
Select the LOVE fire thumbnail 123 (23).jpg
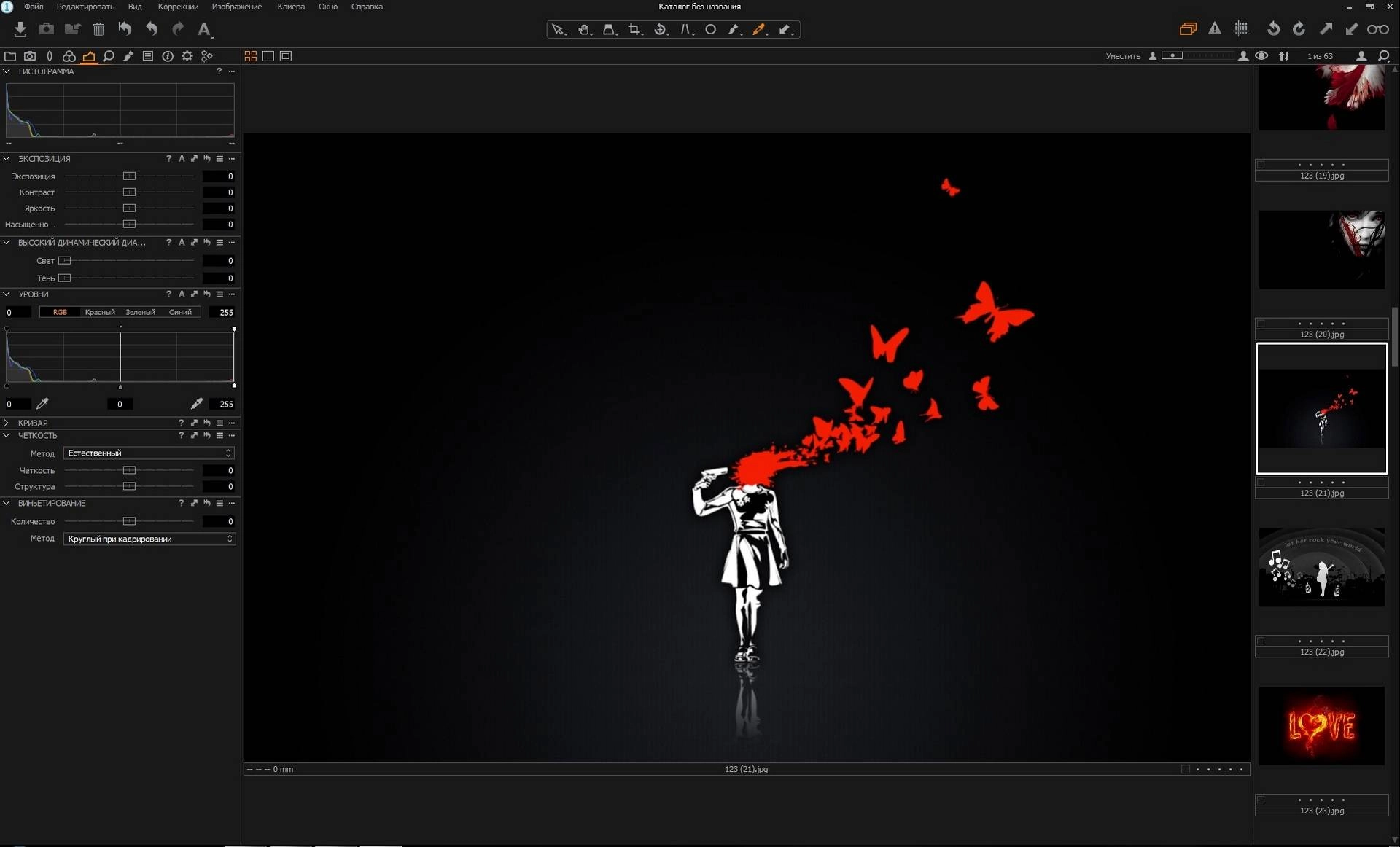(1321, 726)
